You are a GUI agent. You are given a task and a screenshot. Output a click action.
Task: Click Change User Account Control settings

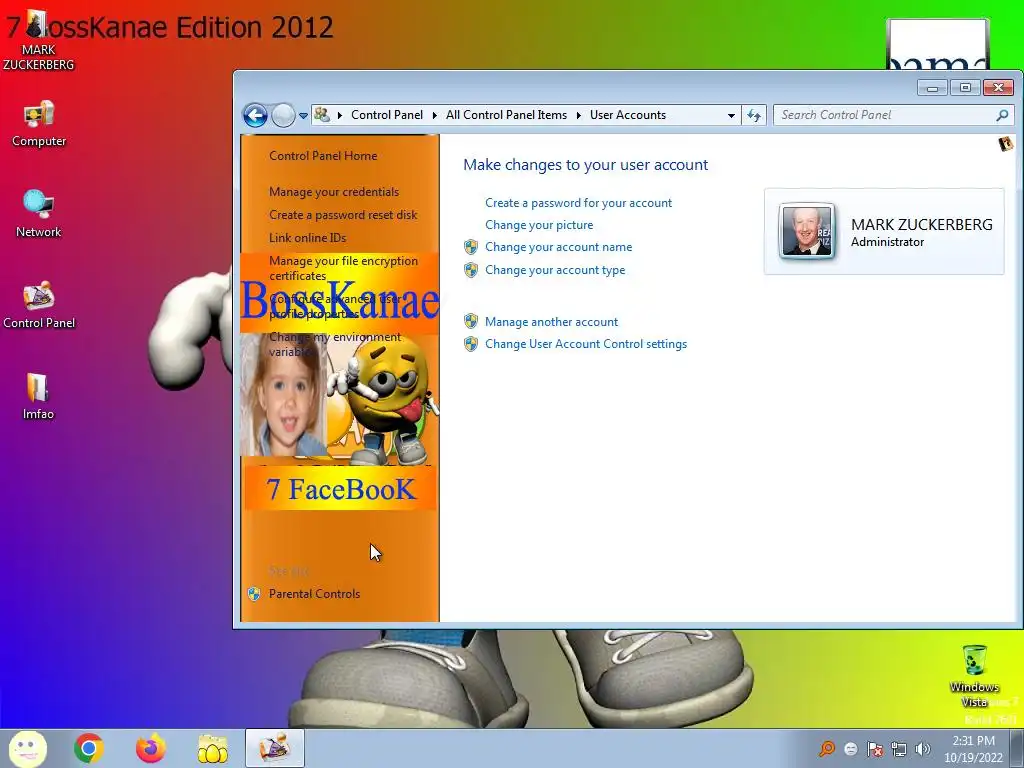(x=586, y=344)
